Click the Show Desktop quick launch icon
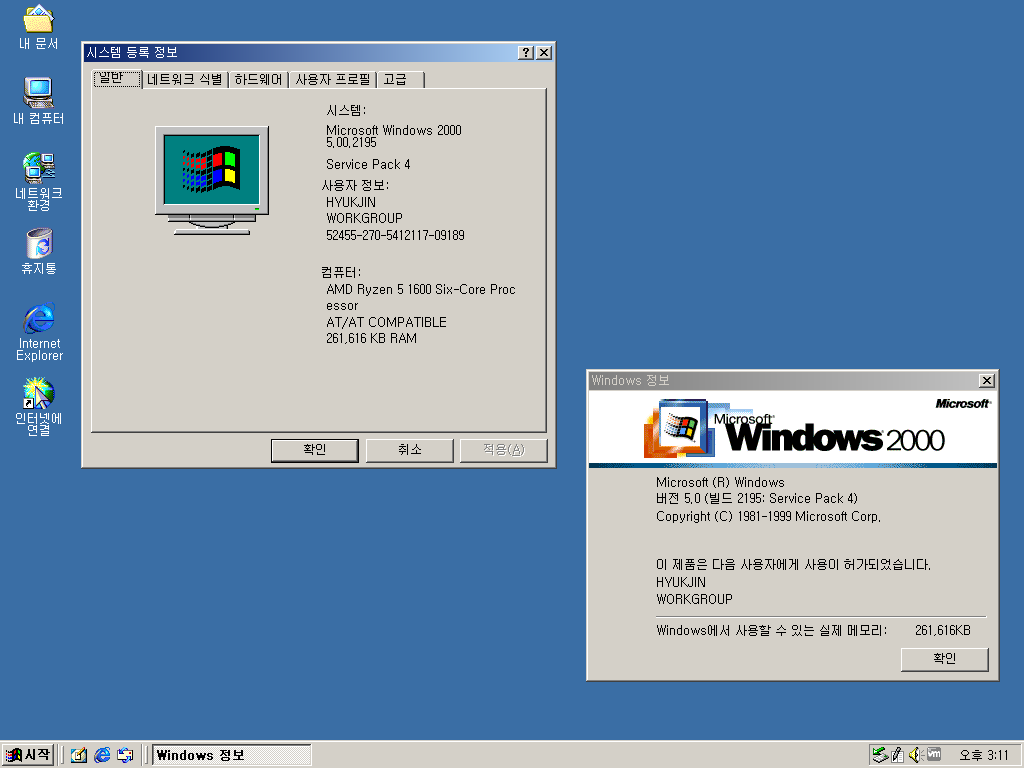Image resolution: width=1024 pixels, height=768 pixels. coord(79,755)
